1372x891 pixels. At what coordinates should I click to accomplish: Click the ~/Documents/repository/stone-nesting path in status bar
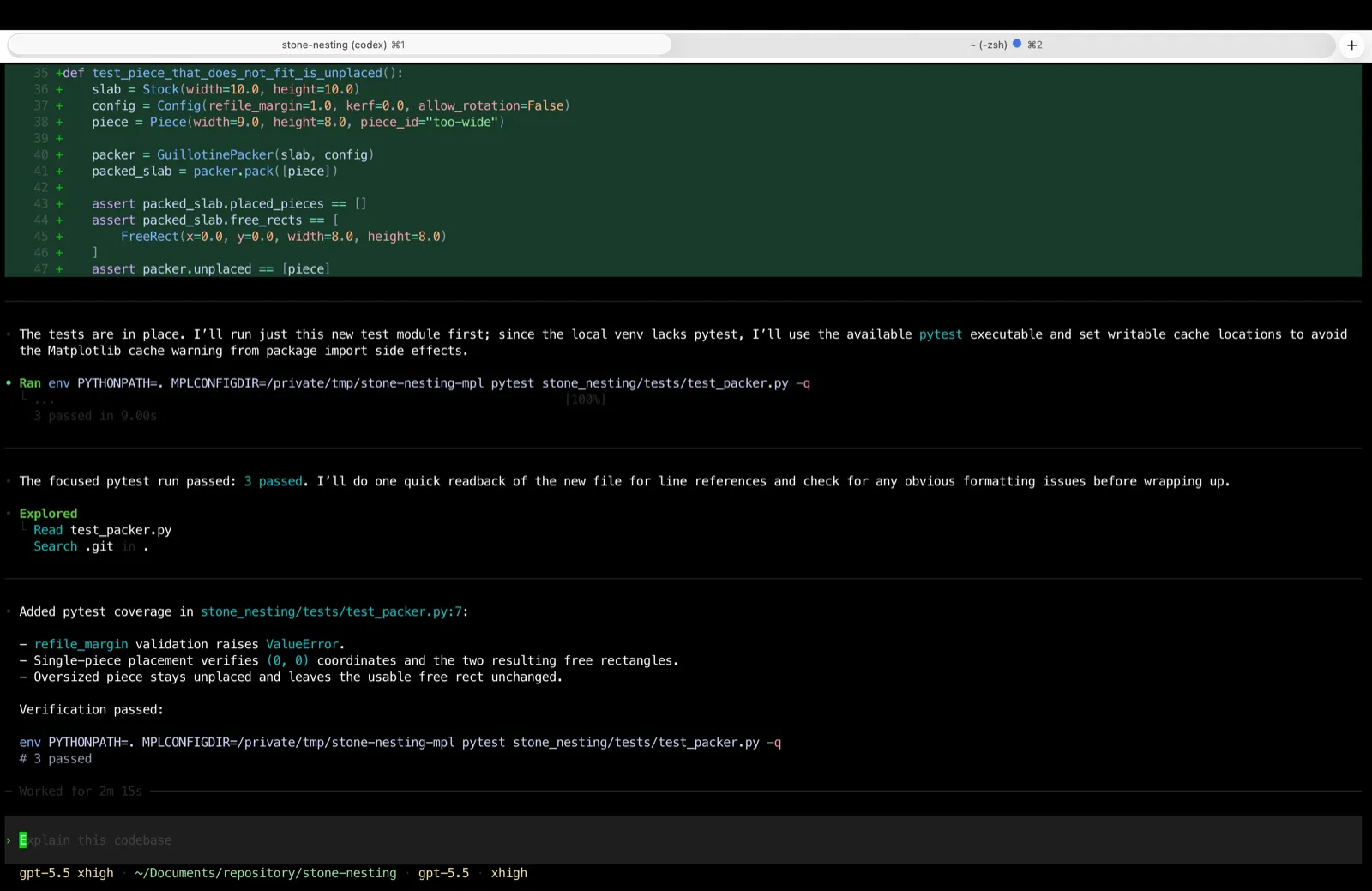pyautogui.click(x=266, y=873)
